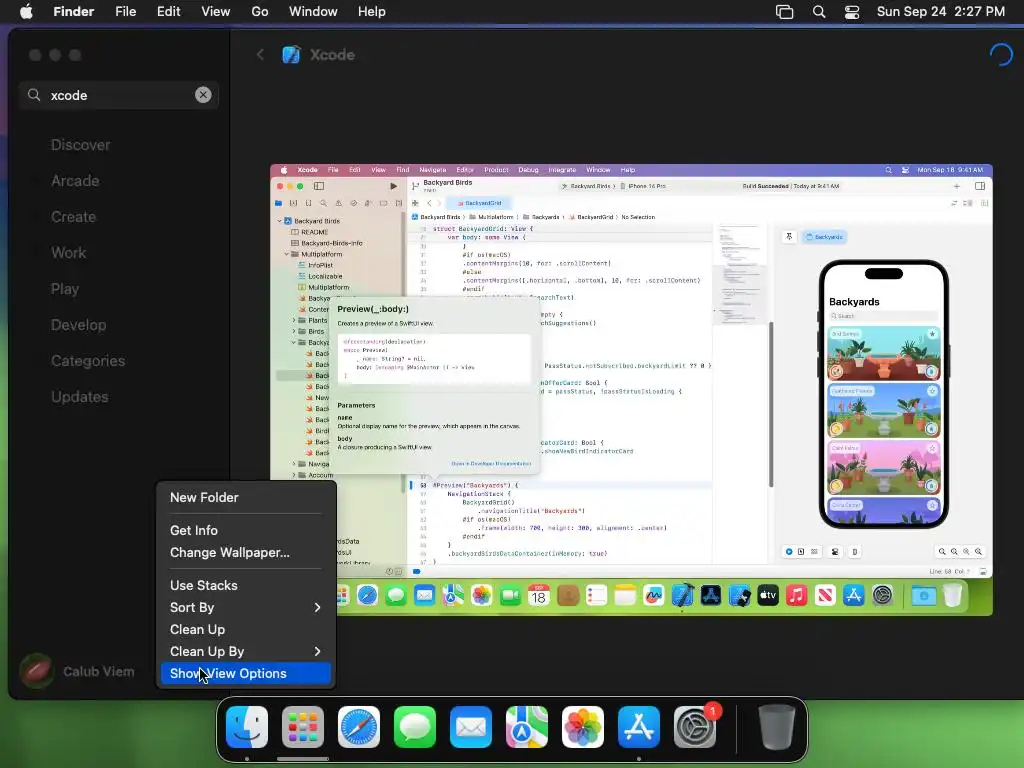
Task: Open the Trash in the Dock
Action: [x=776, y=727]
